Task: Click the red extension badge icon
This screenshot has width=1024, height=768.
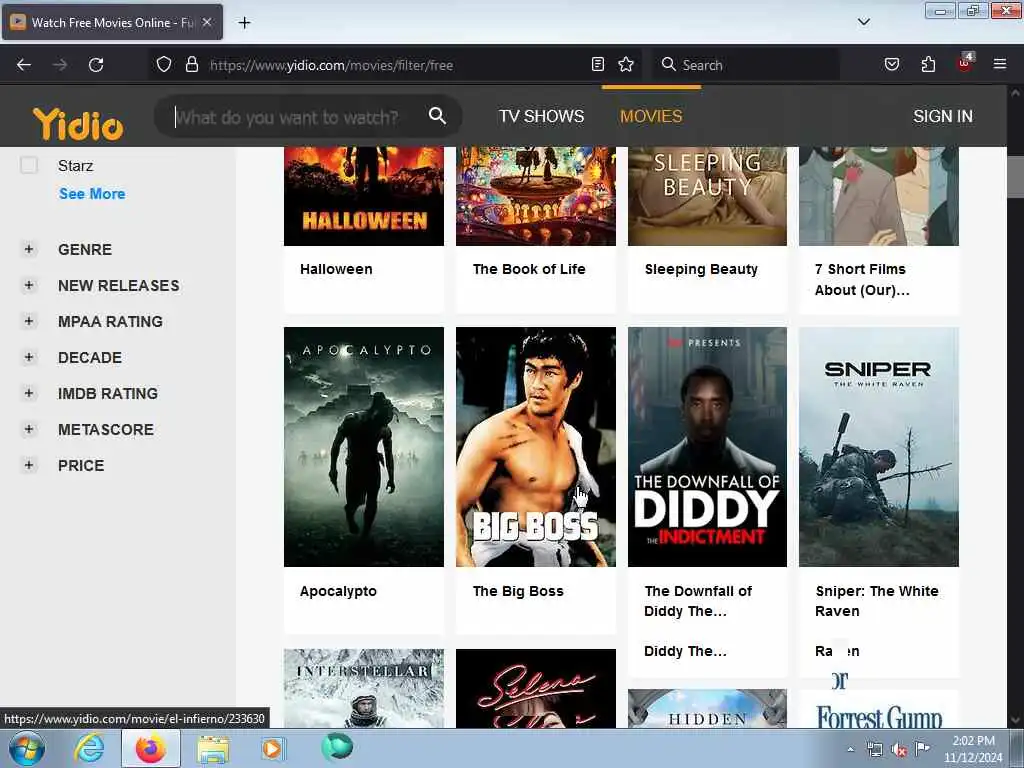Action: pyautogui.click(x=965, y=63)
